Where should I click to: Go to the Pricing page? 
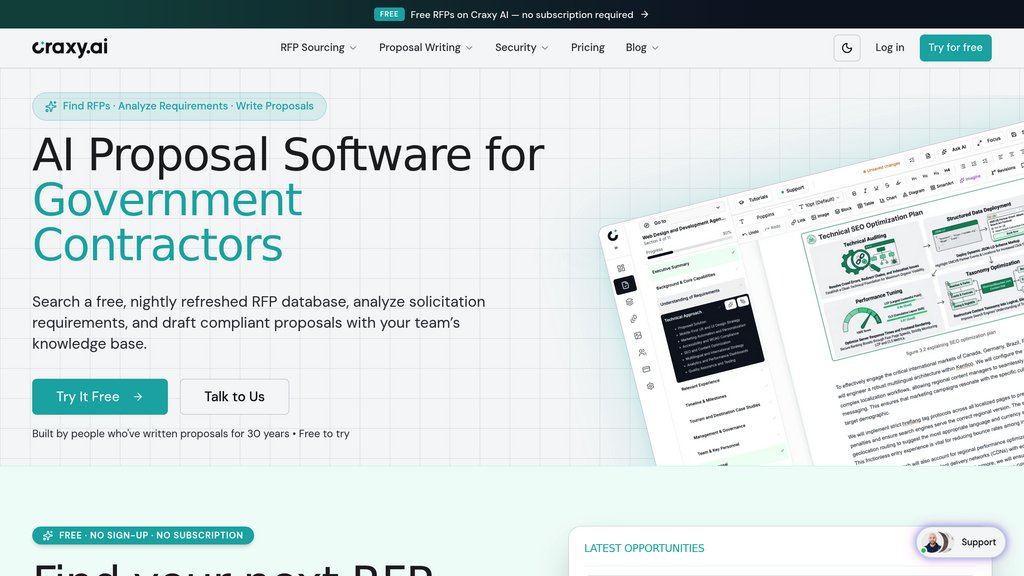587,48
